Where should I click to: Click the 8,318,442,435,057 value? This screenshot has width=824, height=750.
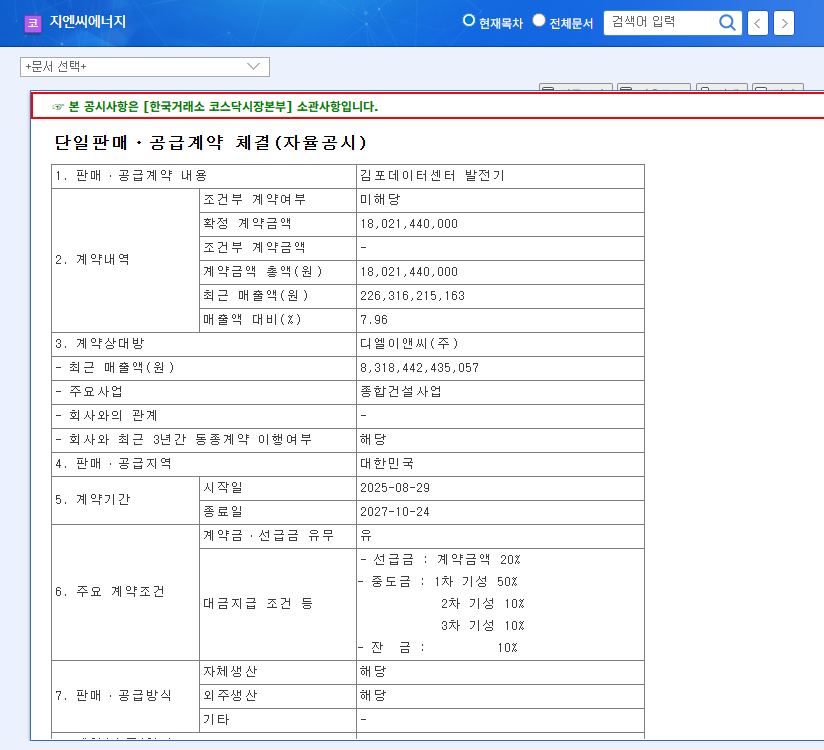[x=419, y=368]
